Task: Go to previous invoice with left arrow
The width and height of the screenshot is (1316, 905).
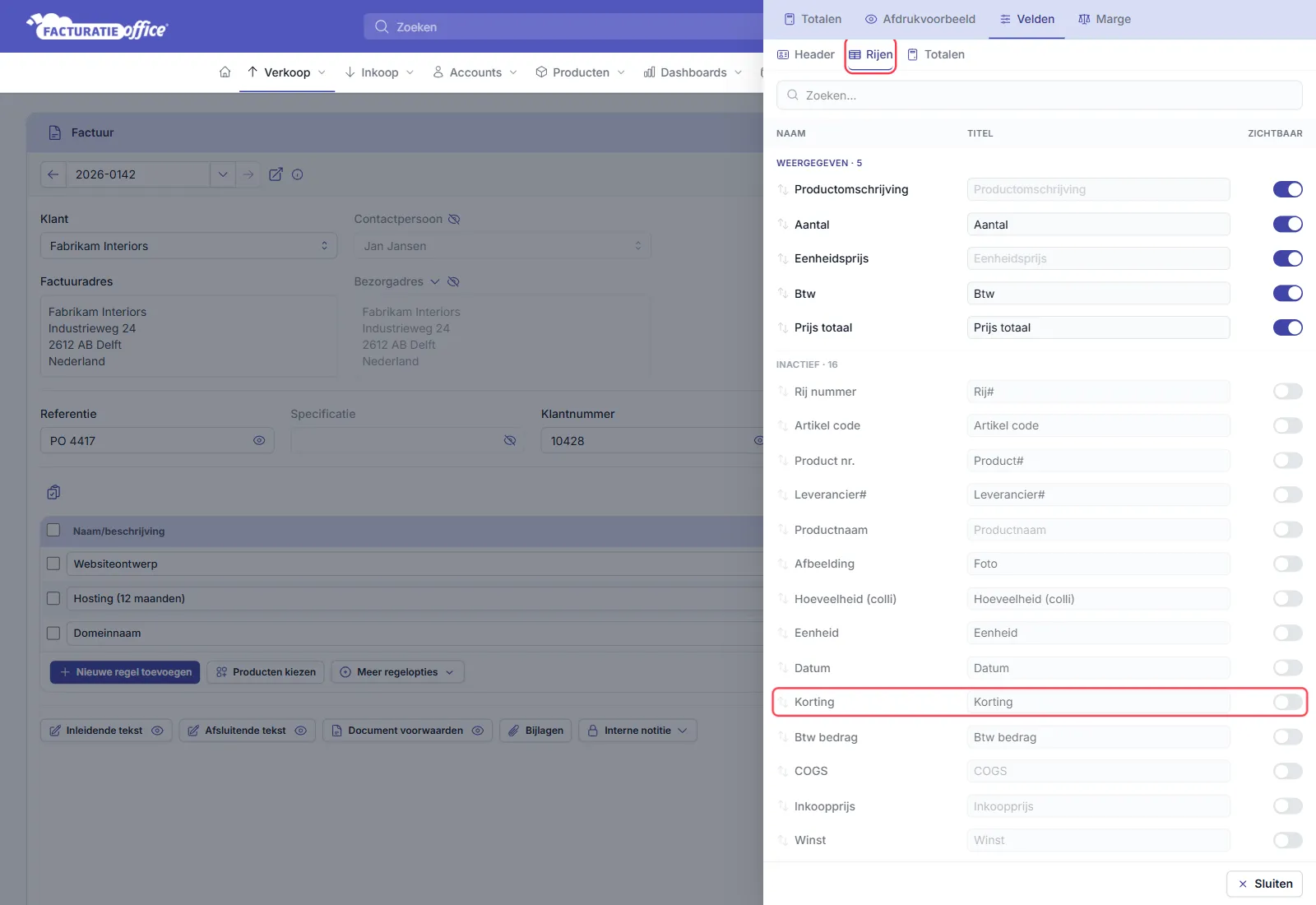Action: click(x=53, y=174)
